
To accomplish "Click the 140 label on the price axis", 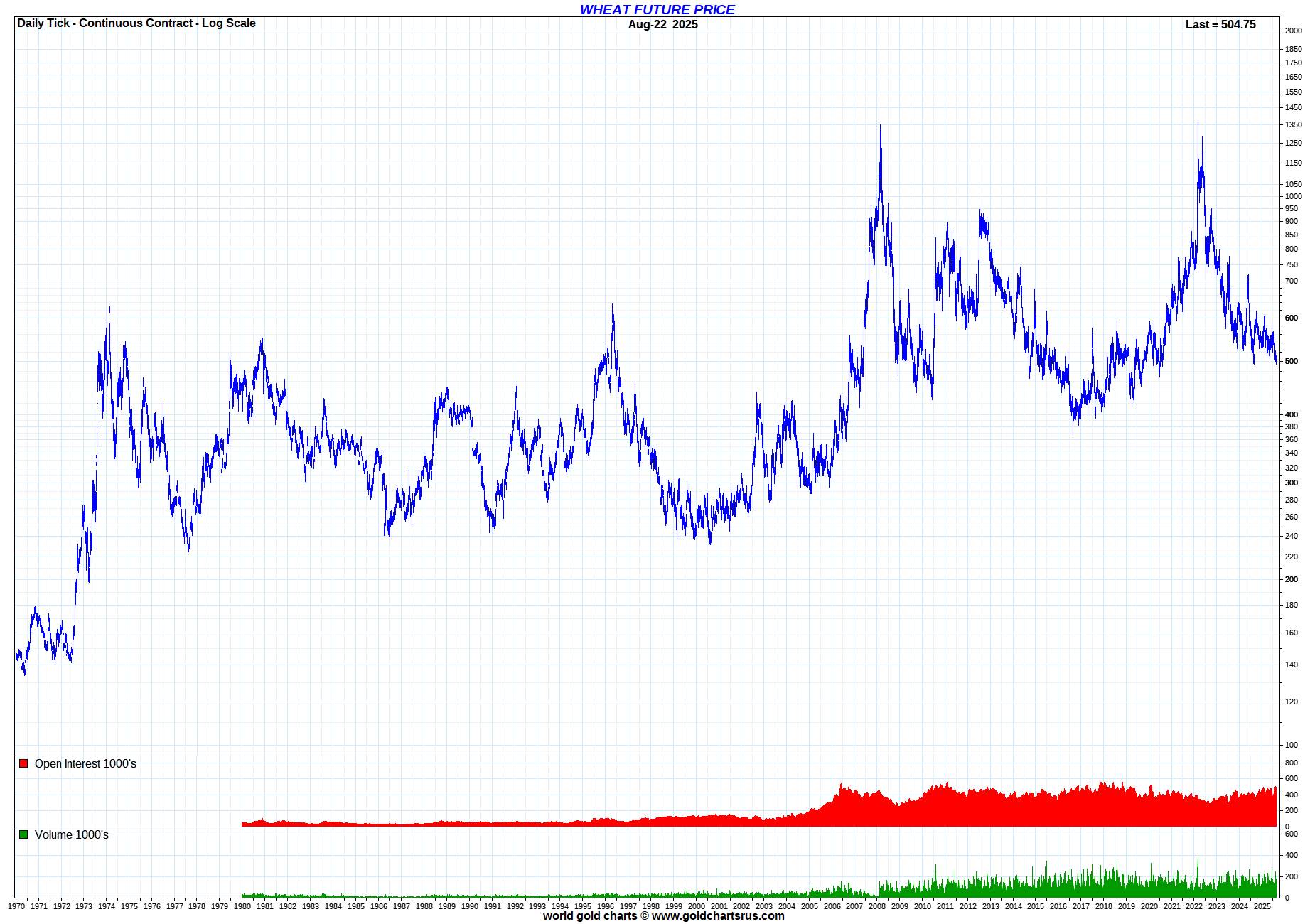I will click(1292, 665).
